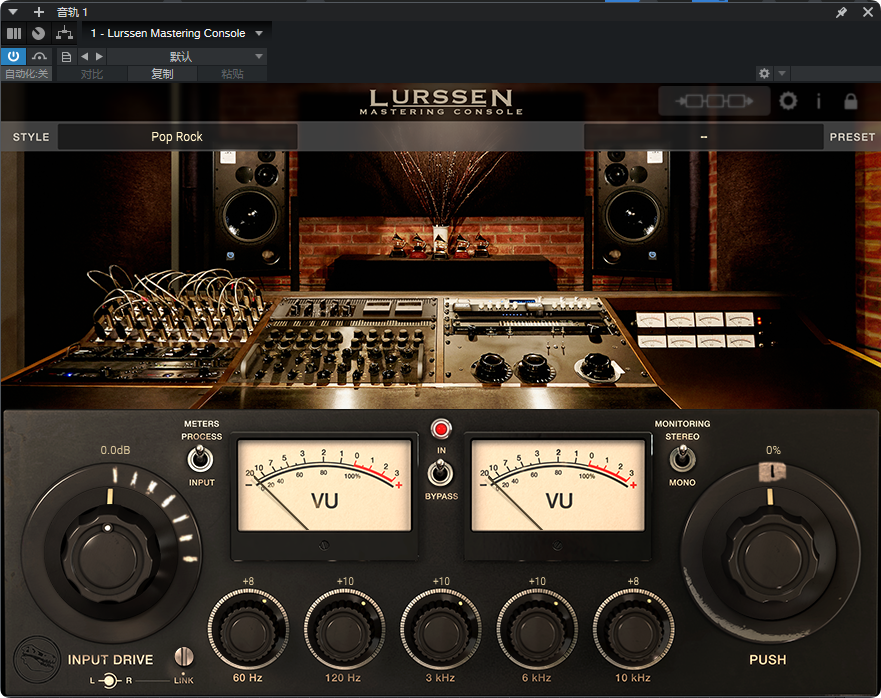Toggle the plugin power bypass button
Screen dimensions: 881x698
(13, 56)
